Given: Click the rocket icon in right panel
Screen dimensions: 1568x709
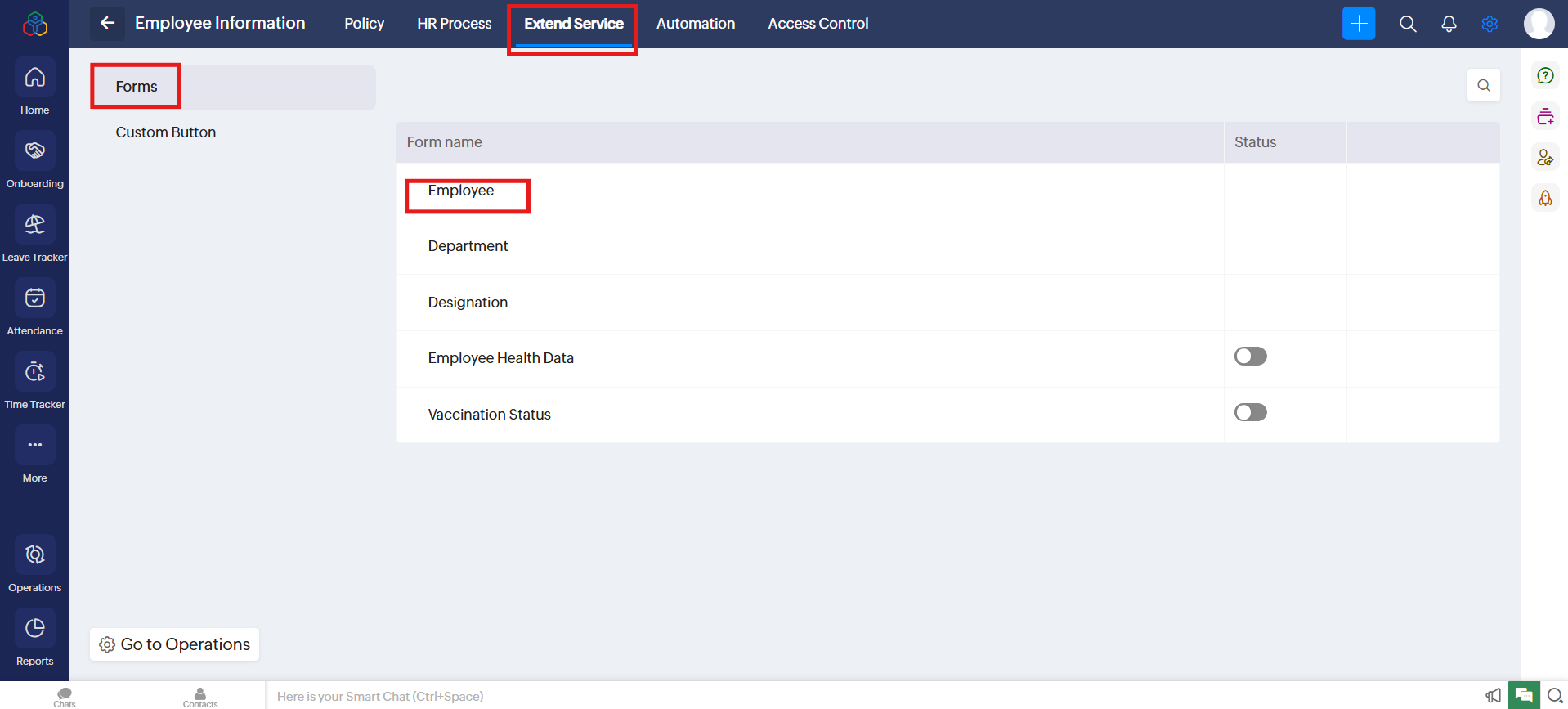Looking at the screenshot, I should (1545, 198).
